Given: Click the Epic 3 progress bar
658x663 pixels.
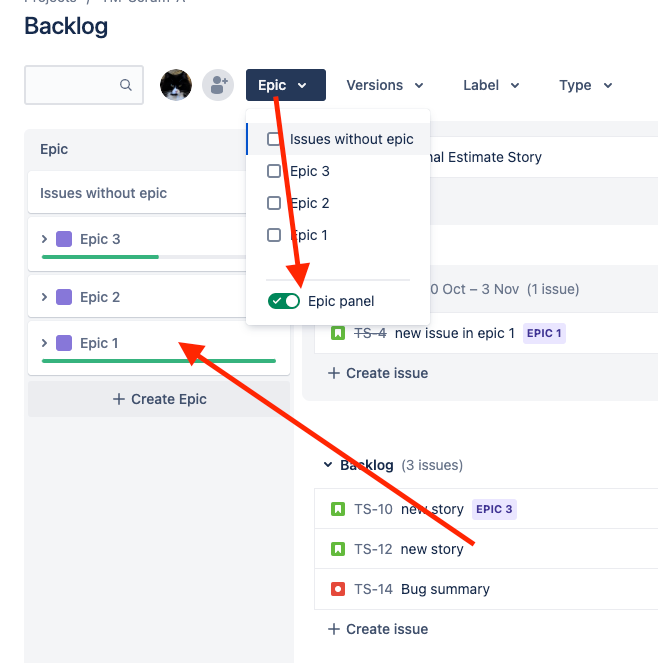Looking at the screenshot, I should [x=144, y=257].
